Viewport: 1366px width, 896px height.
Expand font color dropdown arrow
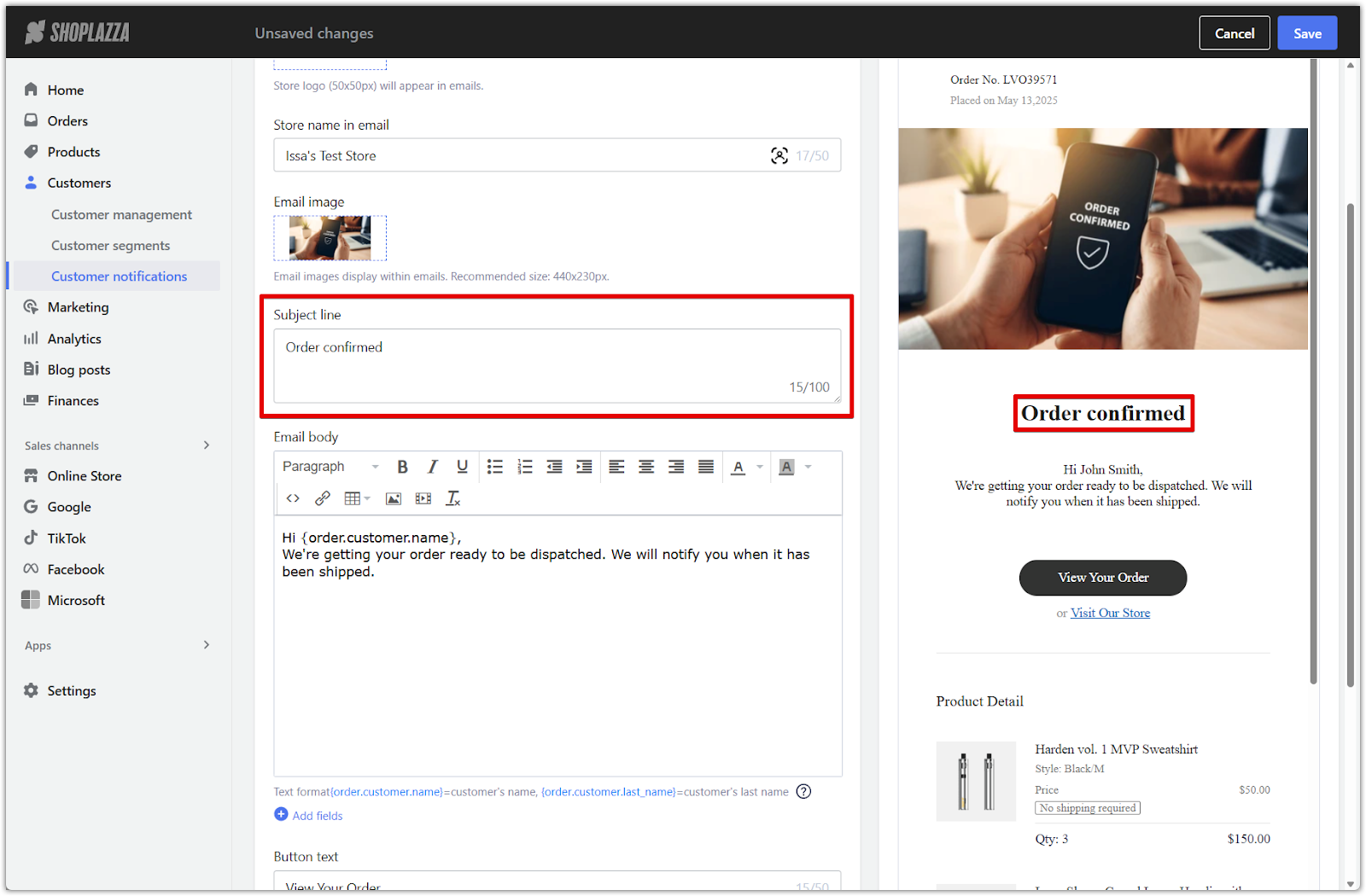(x=760, y=467)
